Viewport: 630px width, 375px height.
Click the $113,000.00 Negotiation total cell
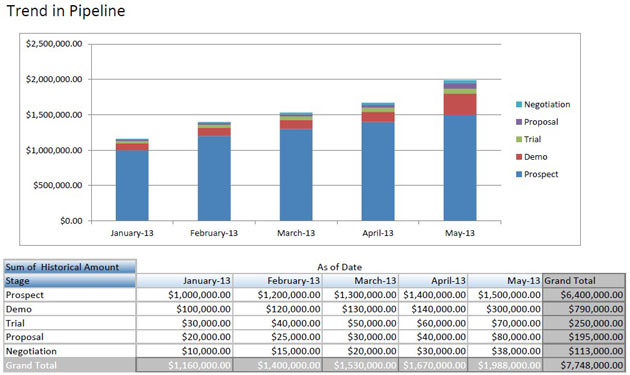coord(584,351)
